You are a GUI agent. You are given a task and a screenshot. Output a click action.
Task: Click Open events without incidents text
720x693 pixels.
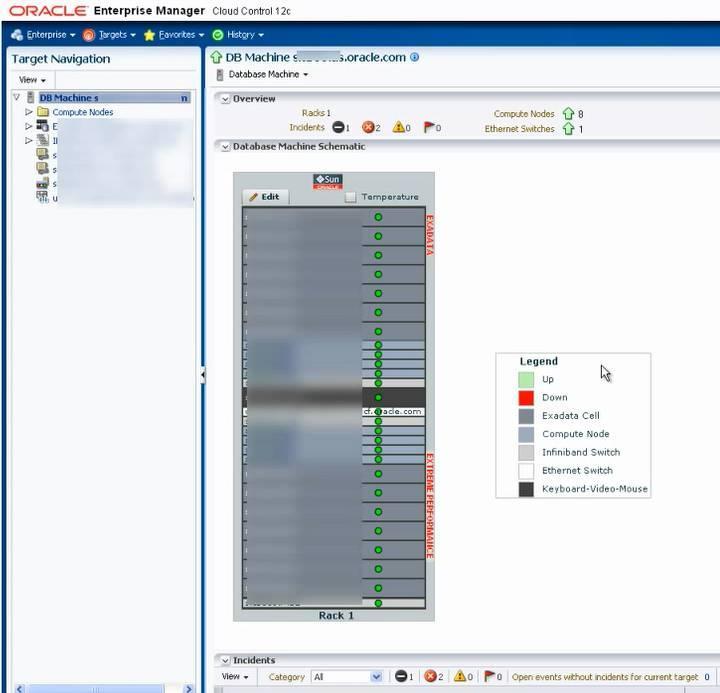coord(604,677)
